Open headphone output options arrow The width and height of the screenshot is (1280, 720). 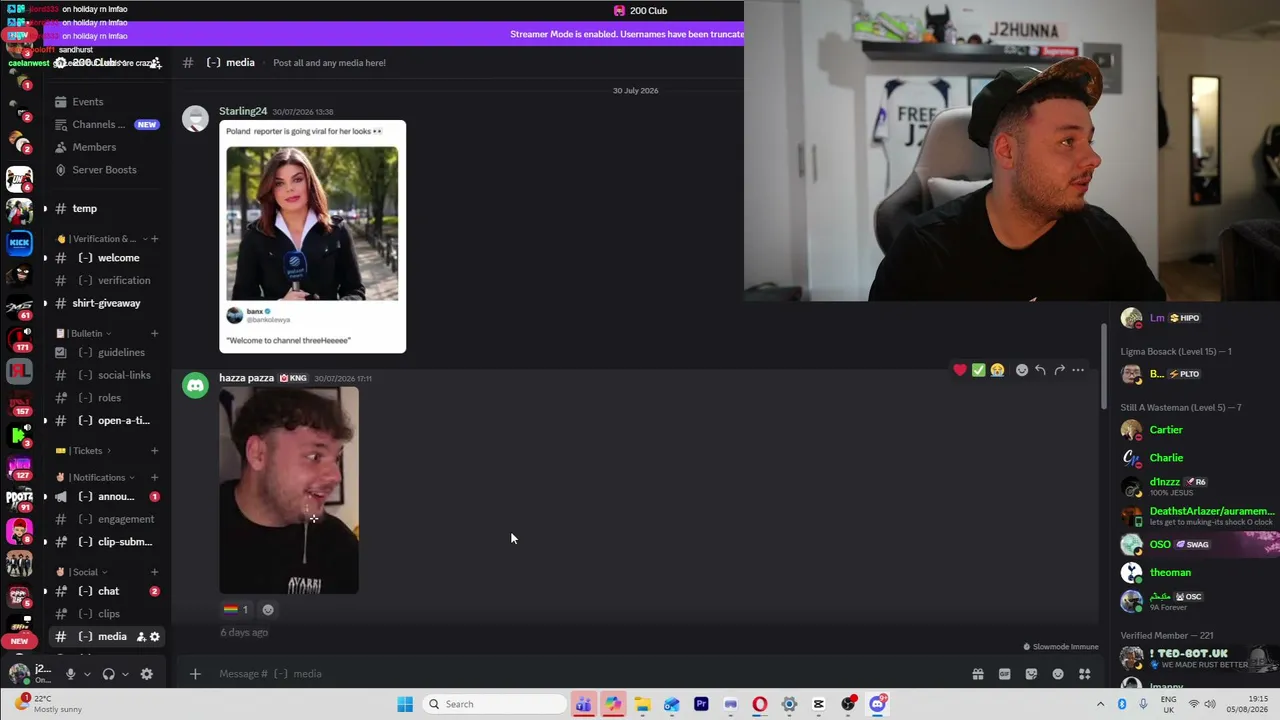click(125, 674)
